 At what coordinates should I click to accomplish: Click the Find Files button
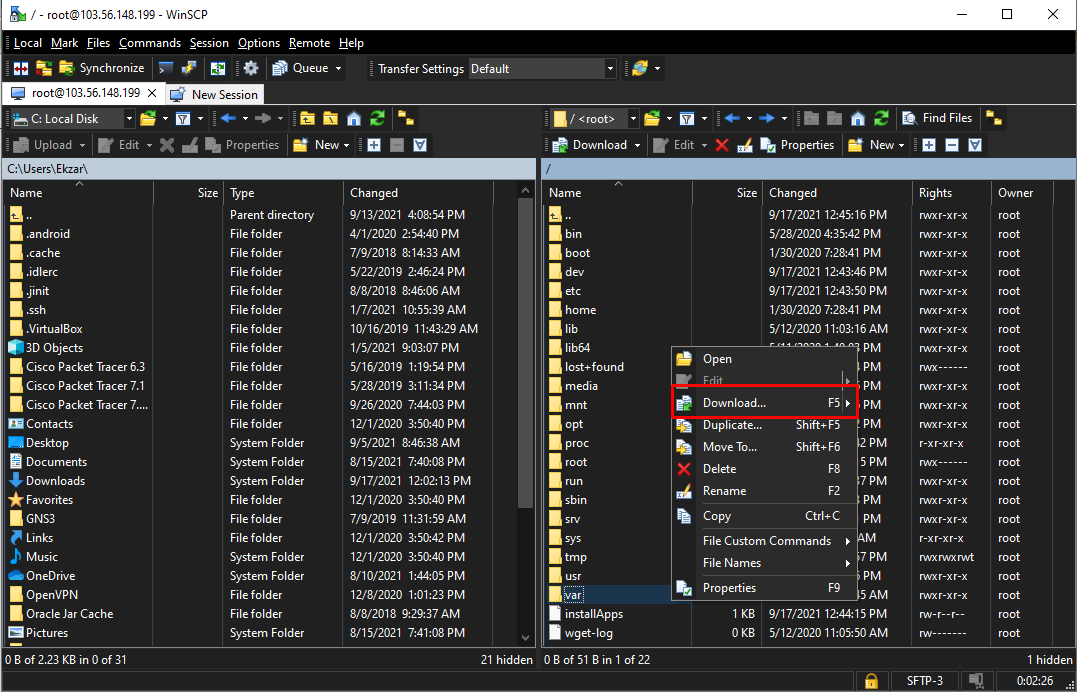(938, 118)
